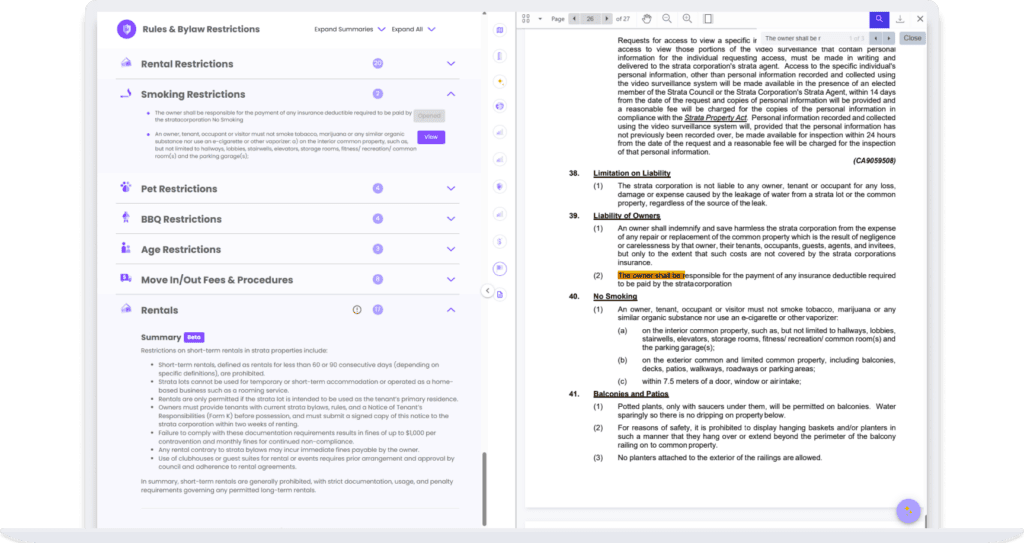Click the 'Liability of Owners' heading in the PDF
This screenshot has width=1024, height=543.
click(626, 216)
